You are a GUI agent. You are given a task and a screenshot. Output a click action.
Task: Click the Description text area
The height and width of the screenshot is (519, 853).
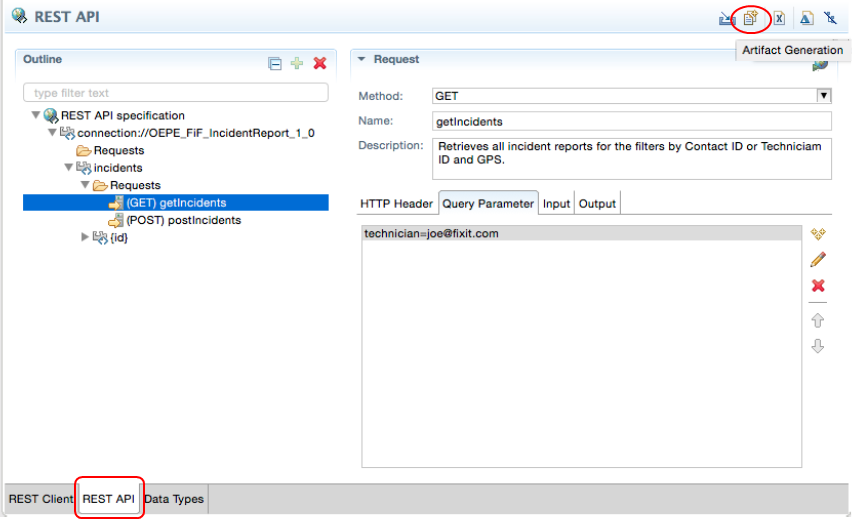tap(632, 158)
